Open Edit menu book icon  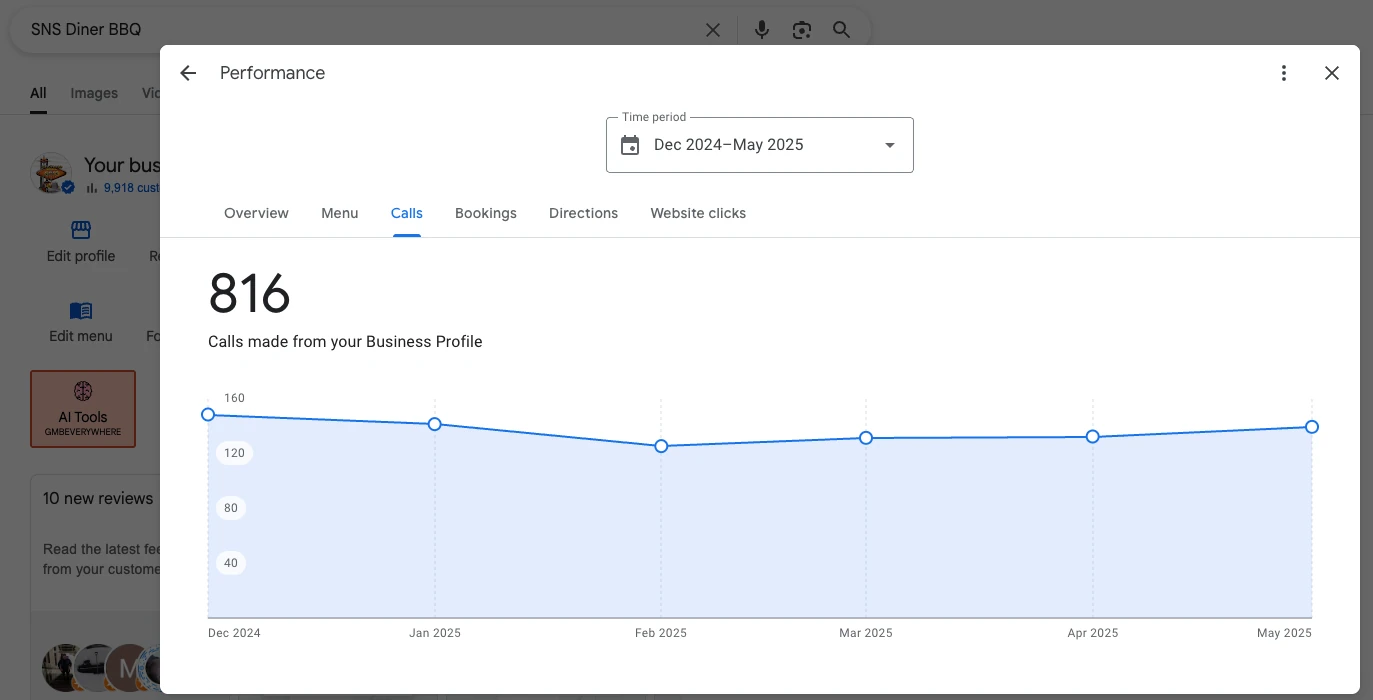pos(81,311)
